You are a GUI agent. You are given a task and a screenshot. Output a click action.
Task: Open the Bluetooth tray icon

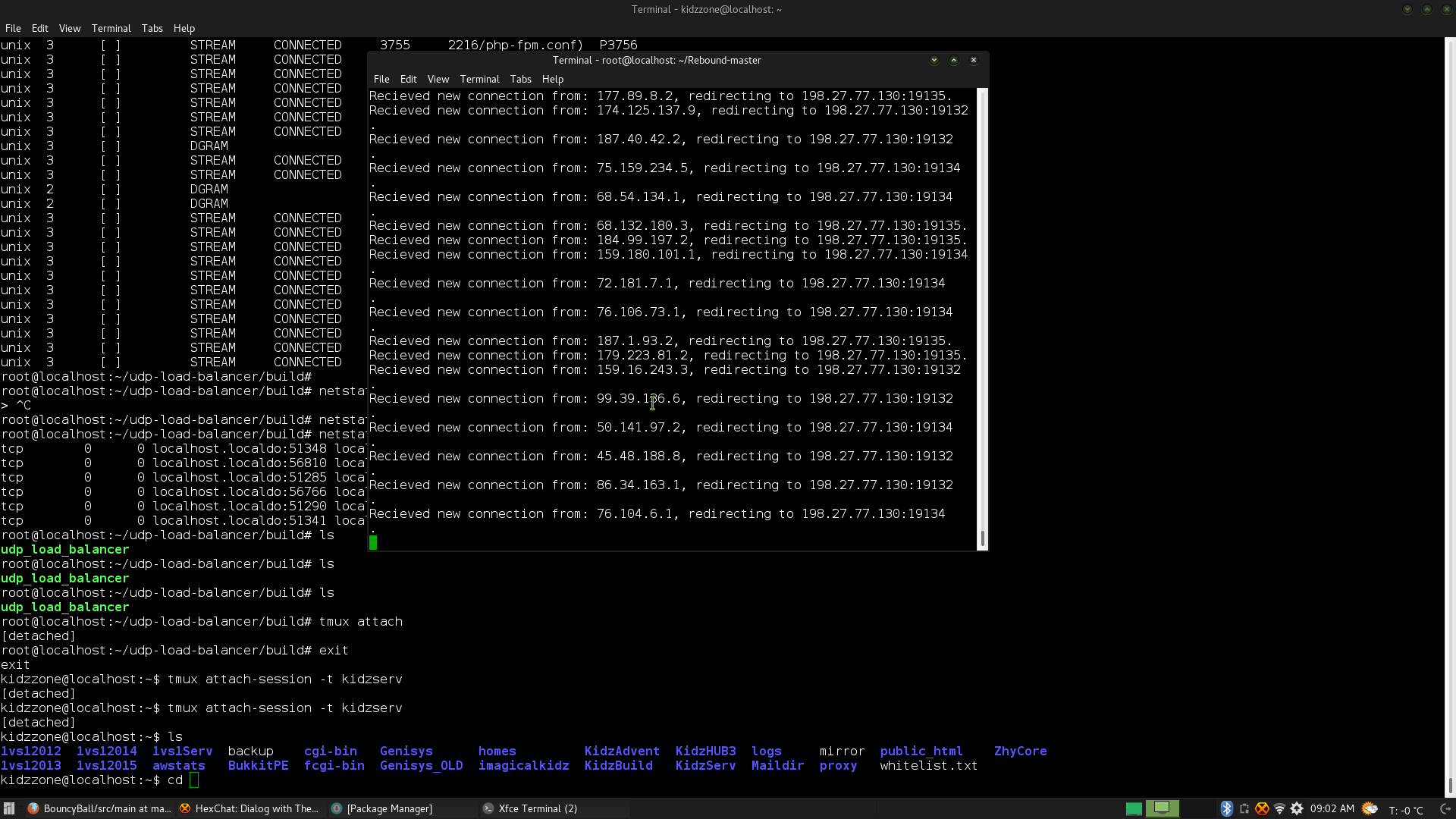tap(1226, 808)
